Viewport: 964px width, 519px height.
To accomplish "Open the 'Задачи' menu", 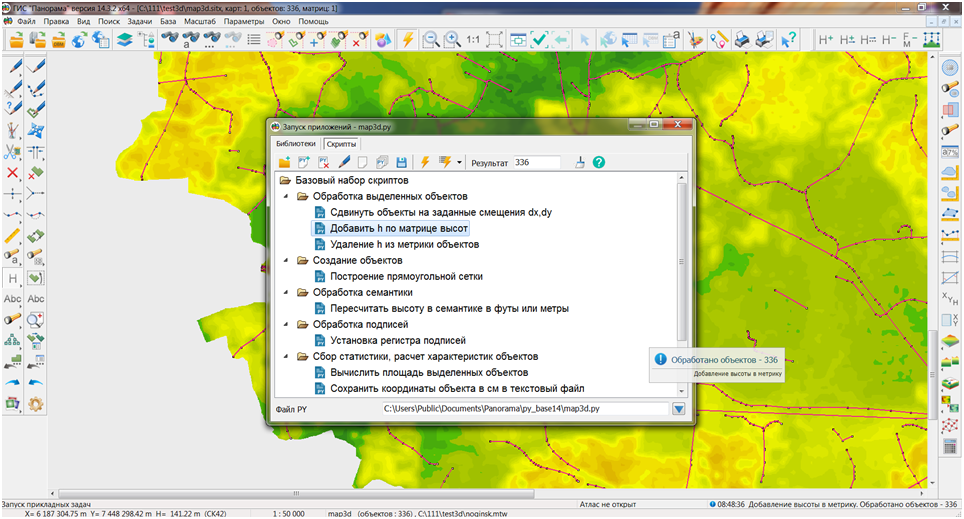I will (x=138, y=20).
